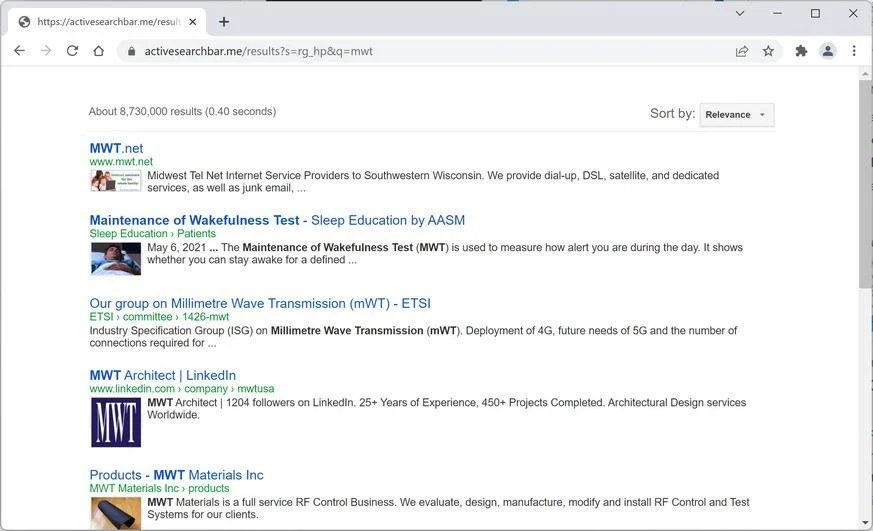This screenshot has height=531, width=873.
Task: Reload the current page
Action: coord(72,51)
